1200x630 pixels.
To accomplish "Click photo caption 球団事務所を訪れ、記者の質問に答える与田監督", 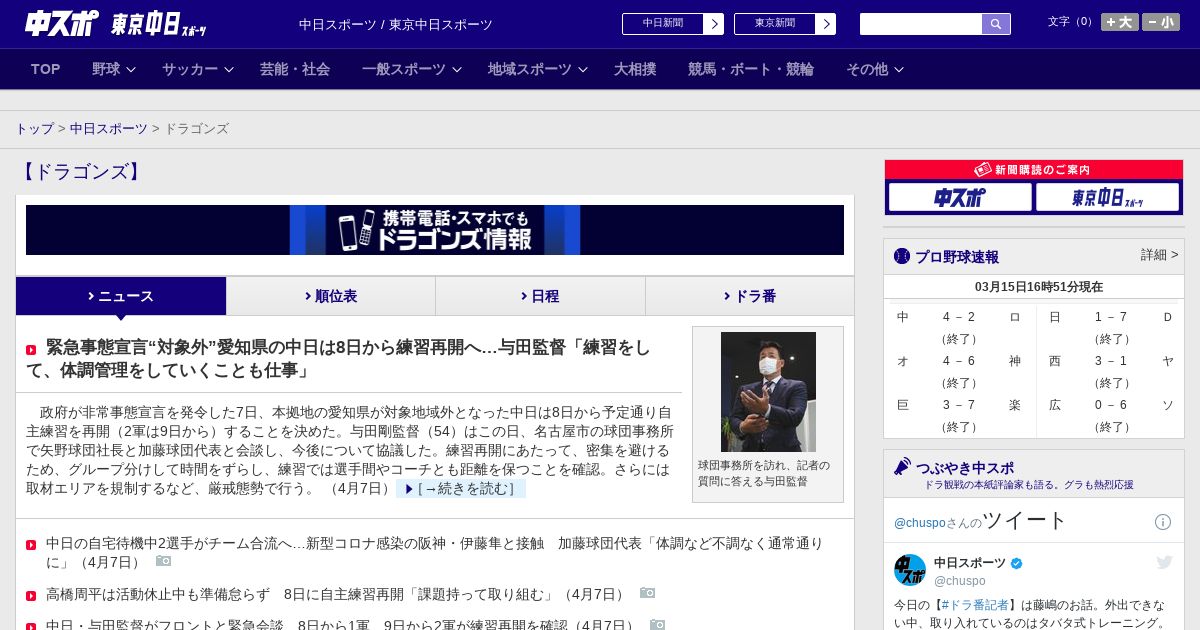I will (x=764, y=473).
